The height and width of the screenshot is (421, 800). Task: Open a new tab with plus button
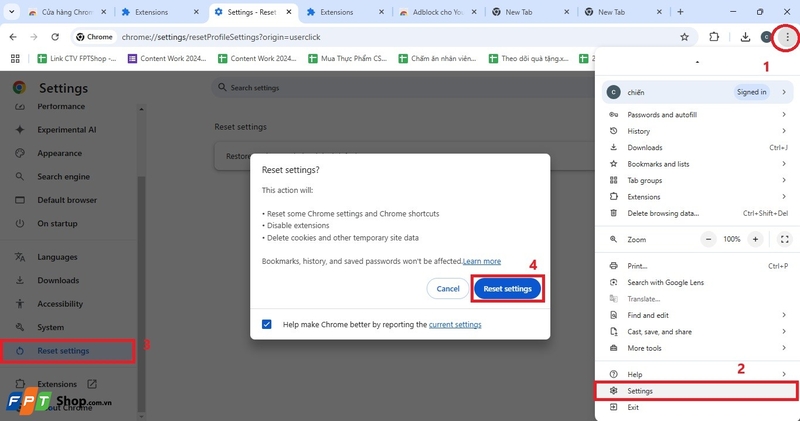click(x=680, y=12)
